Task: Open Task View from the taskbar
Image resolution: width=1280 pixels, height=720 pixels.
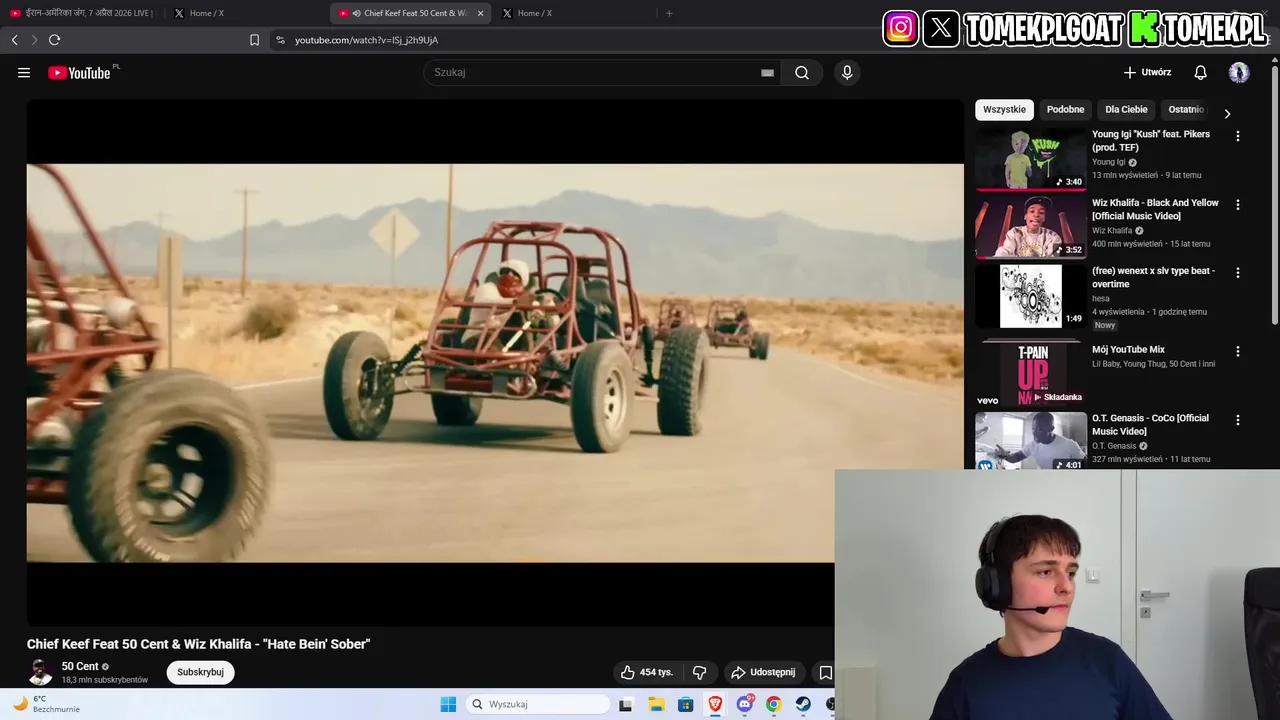Action: click(625, 704)
